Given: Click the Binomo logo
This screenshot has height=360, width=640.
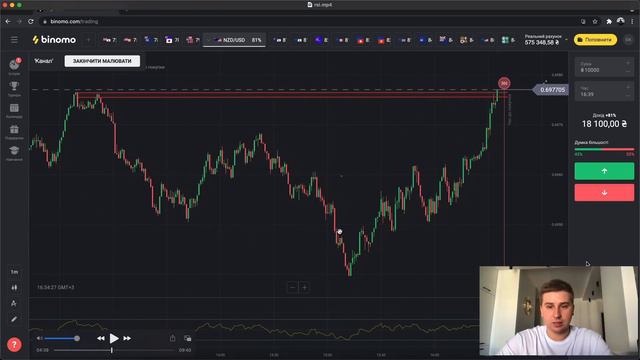Looking at the screenshot, I should (54, 40).
